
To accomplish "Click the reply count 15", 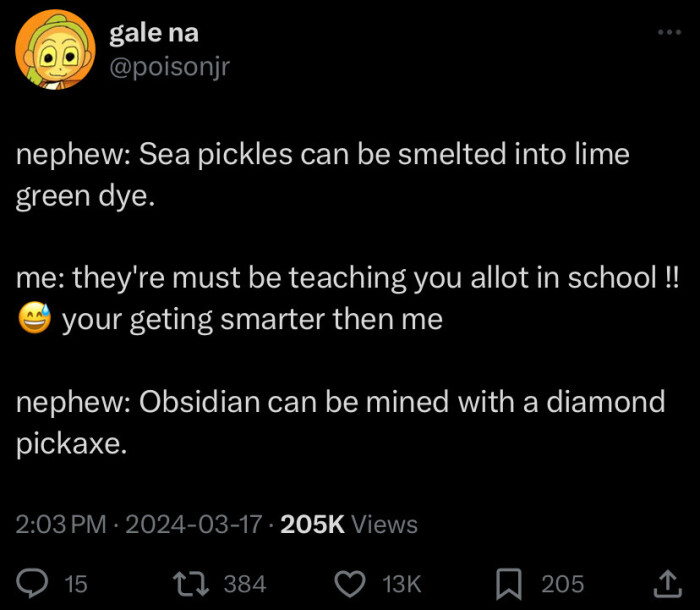I will pyautogui.click(x=76, y=584).
